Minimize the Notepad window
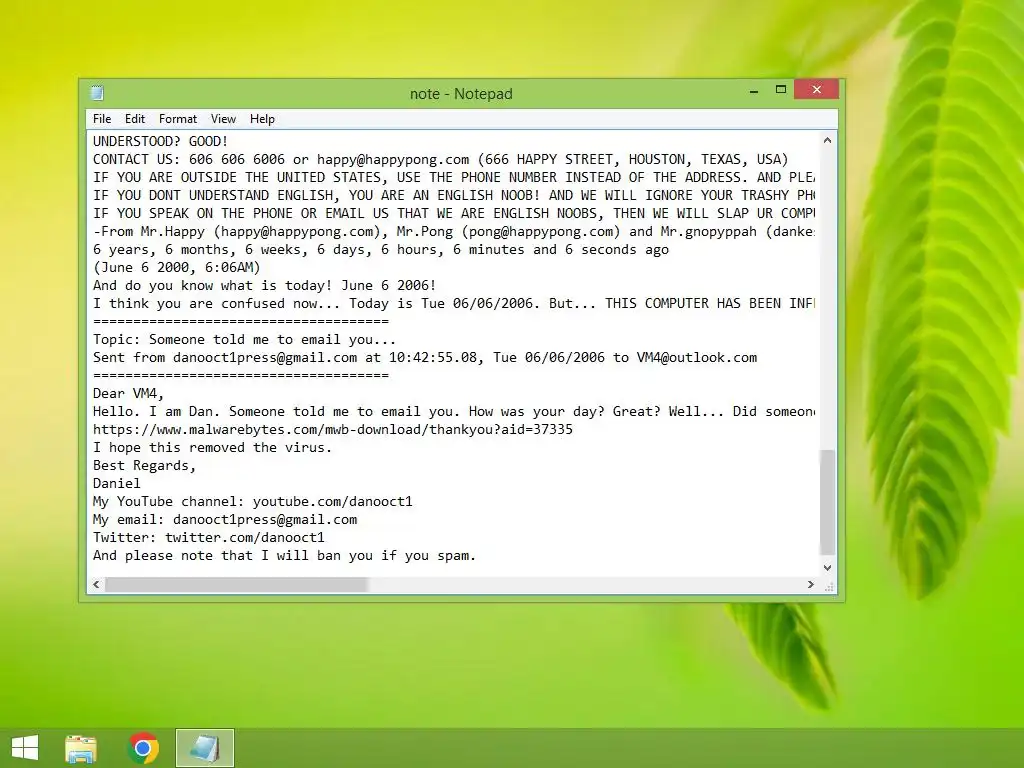This screenshot has height=768, width=1024. tap(754, 91)
